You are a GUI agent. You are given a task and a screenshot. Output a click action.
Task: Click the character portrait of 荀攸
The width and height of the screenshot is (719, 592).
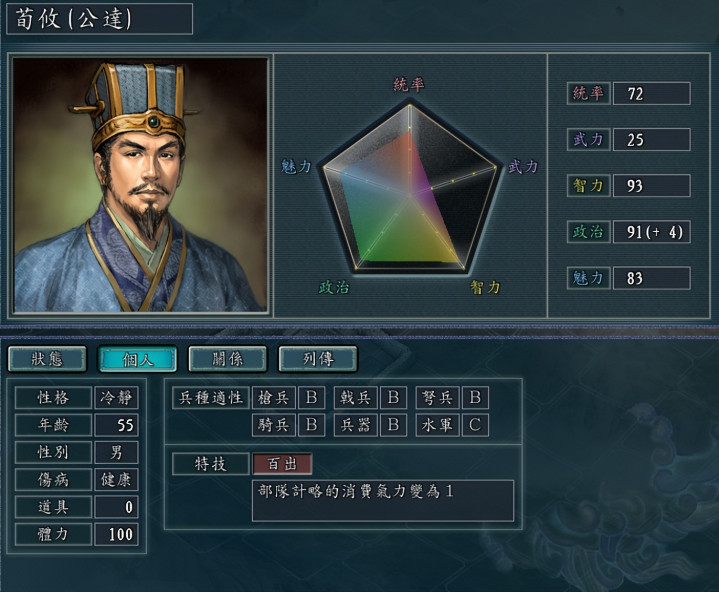coord(140,185)
